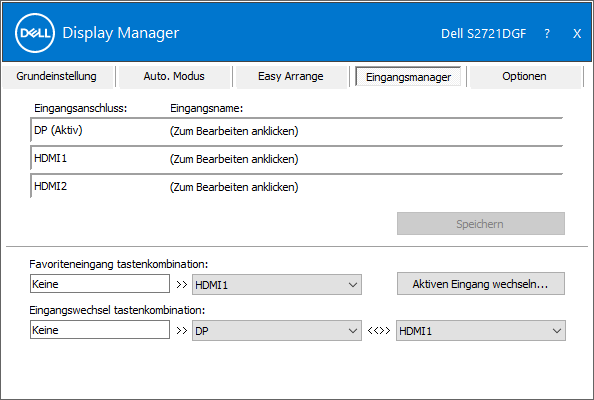The image size is (594, 400).
Task: Click the Favoriteneingang shortcut field
Action: [x=100, y=284]
